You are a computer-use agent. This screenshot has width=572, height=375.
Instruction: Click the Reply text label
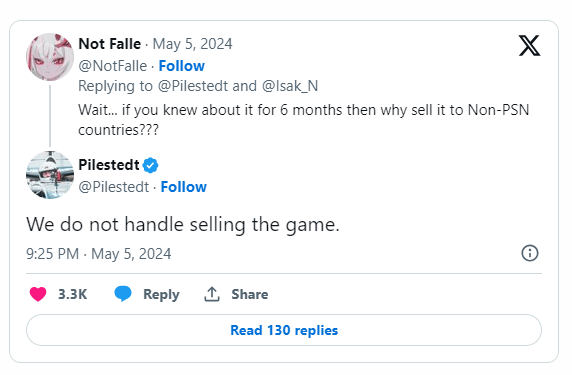click(x=161, y=294)
